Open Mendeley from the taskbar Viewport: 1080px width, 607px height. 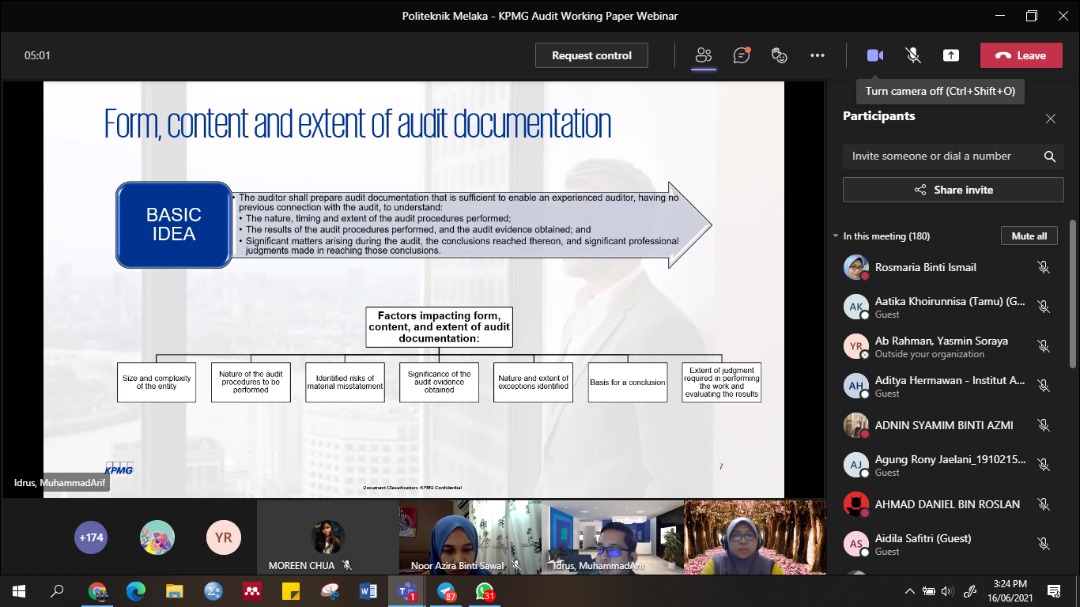pyautogui.click(x=251, y=591)
